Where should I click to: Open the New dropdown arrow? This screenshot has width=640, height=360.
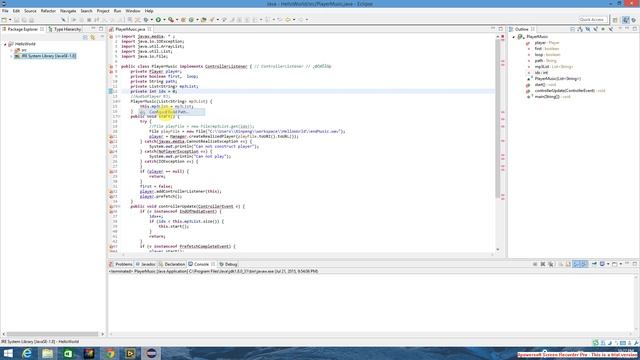pyautogui.click(x=10, y=20)
